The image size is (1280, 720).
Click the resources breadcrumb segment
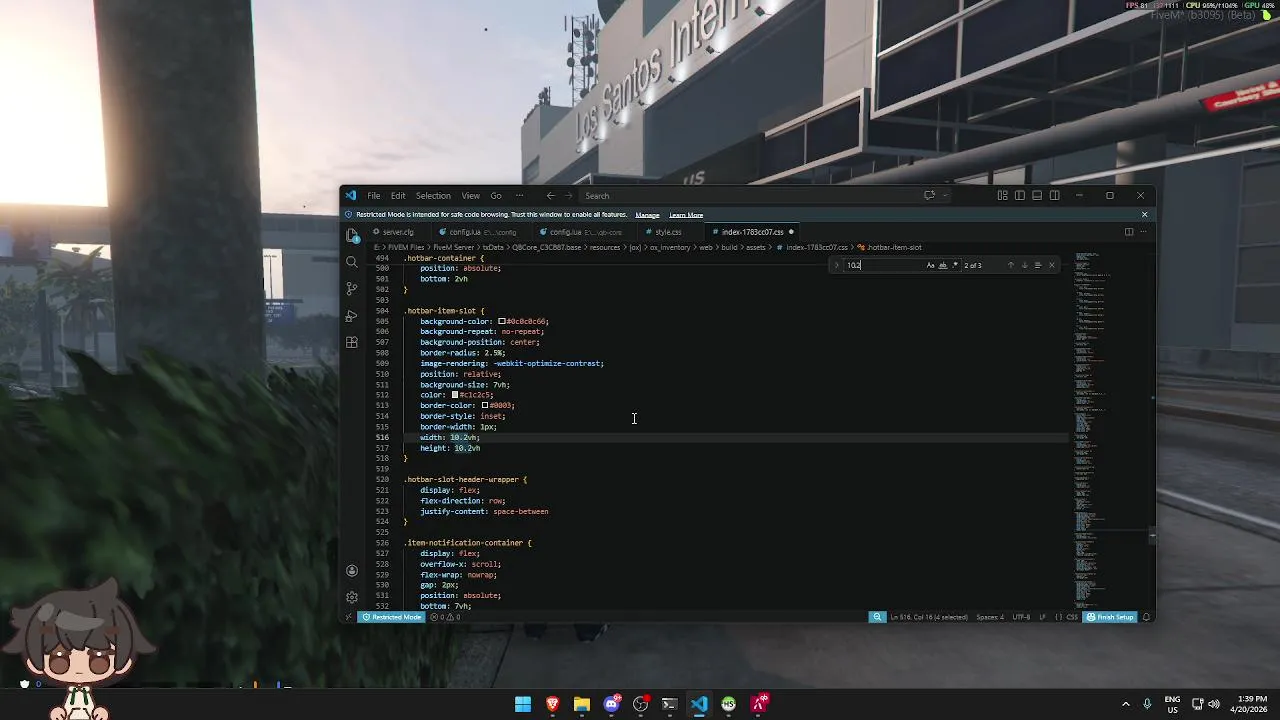605,247
